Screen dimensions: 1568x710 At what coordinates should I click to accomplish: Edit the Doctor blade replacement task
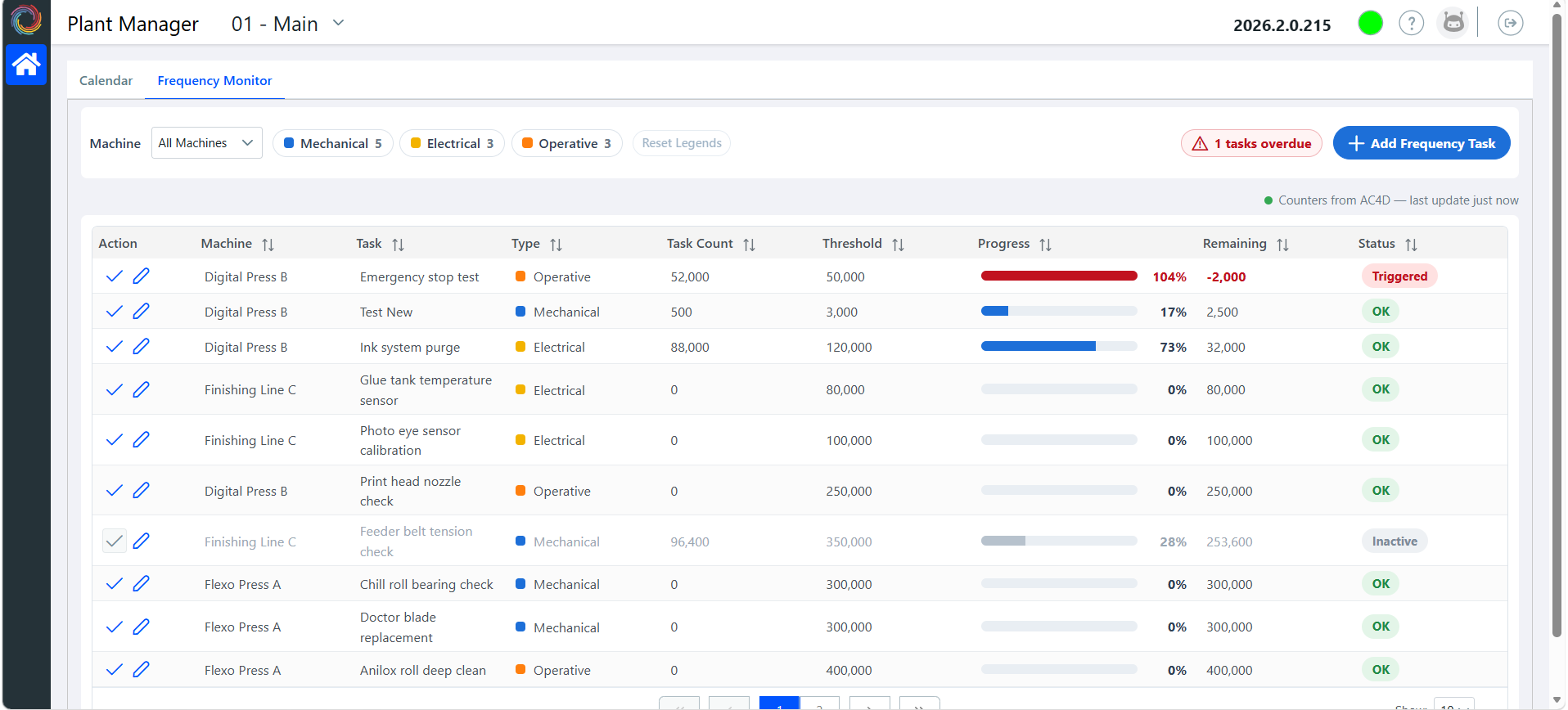point(141,627)
